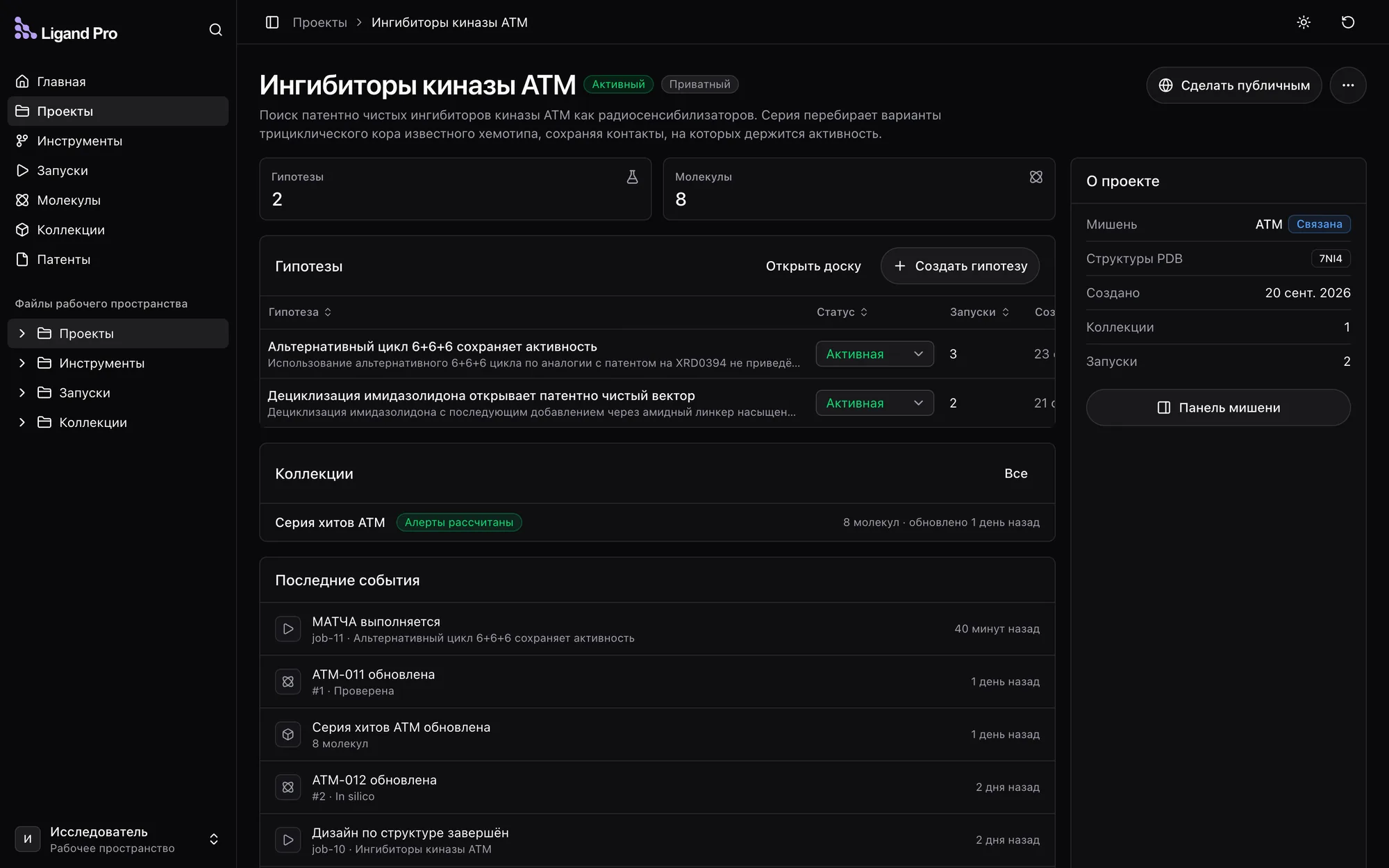Click the Инструменты nav icon

22,141
